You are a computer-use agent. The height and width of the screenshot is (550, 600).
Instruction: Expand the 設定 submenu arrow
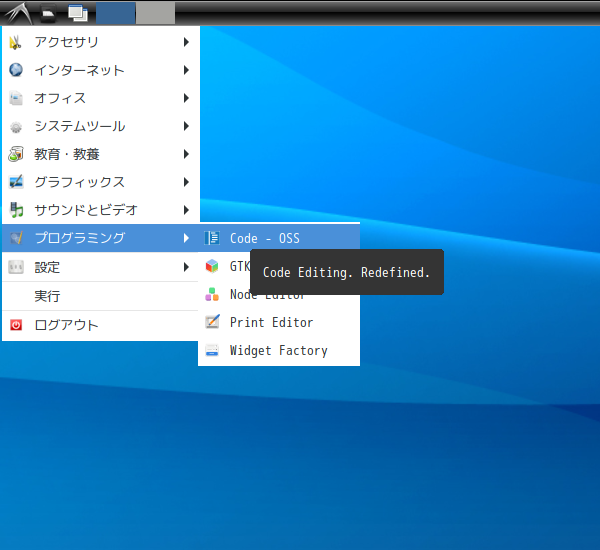click(x=186, y=267)
